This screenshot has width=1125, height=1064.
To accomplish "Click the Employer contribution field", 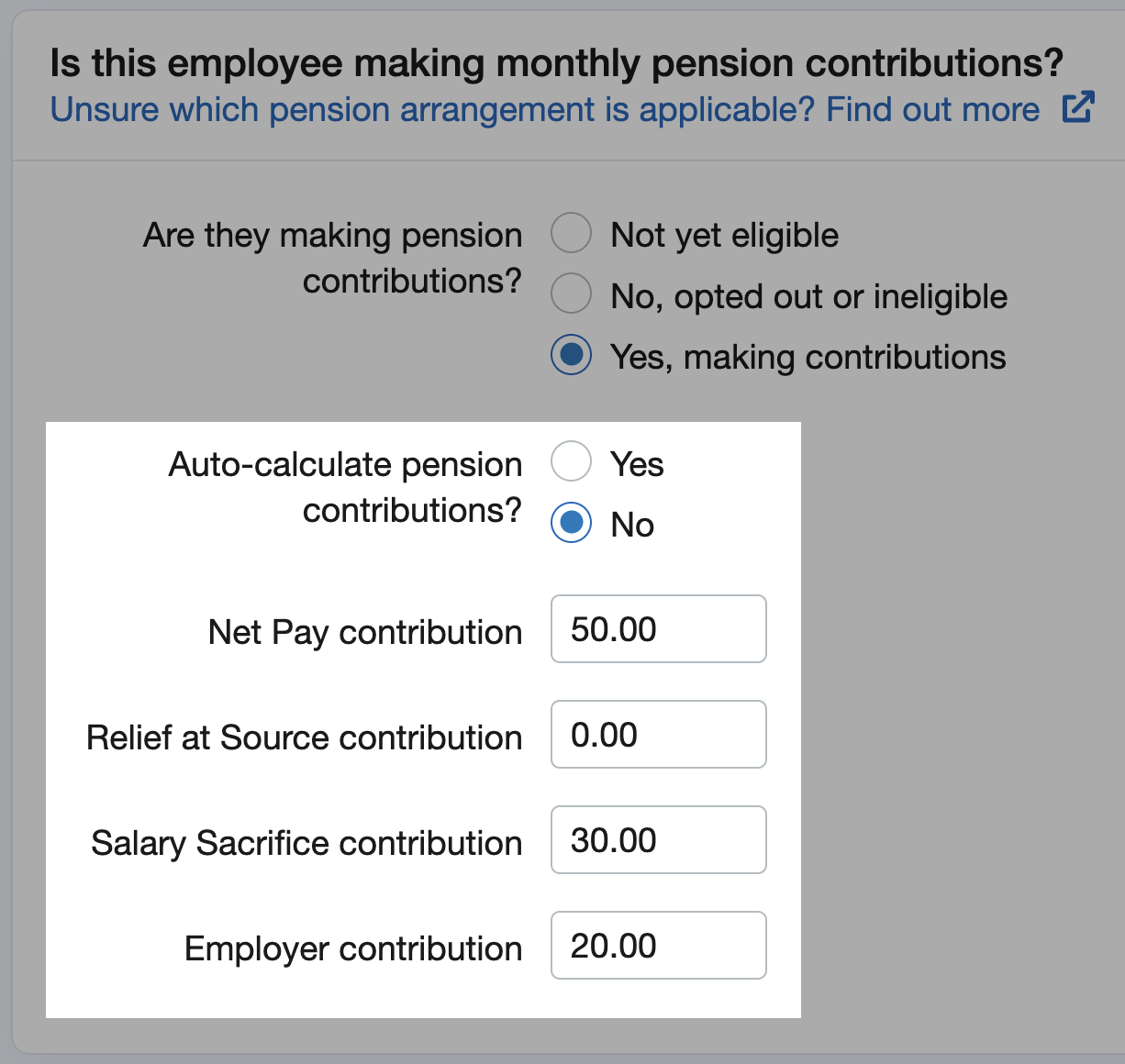I will (x=658, y=945).
